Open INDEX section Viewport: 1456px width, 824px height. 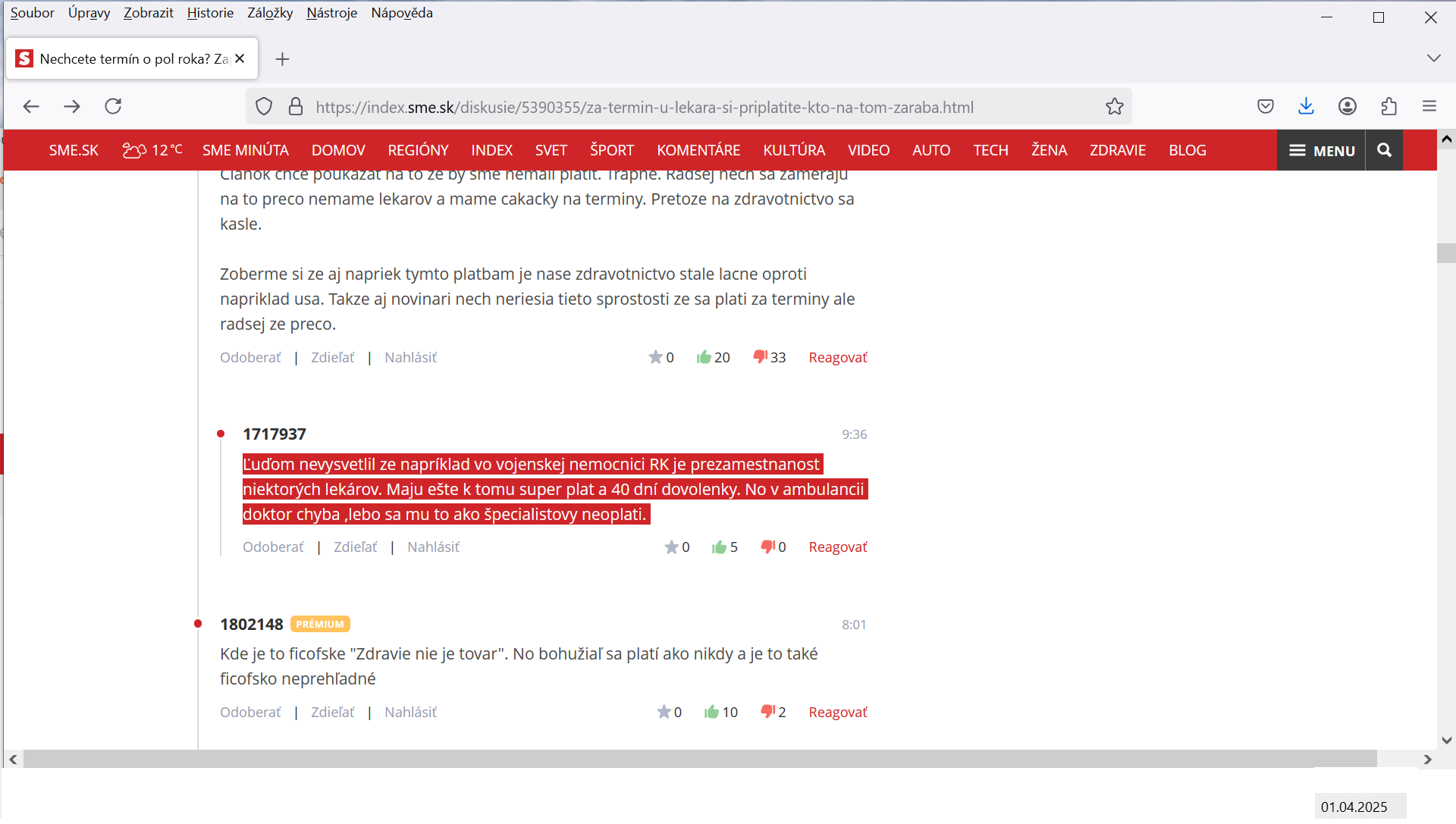pyautogui.click(x=491, y=150)
